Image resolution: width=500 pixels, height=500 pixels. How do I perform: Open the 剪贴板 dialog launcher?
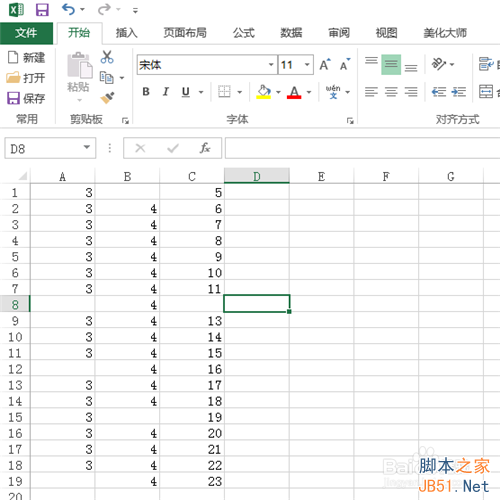click(125, 121)
